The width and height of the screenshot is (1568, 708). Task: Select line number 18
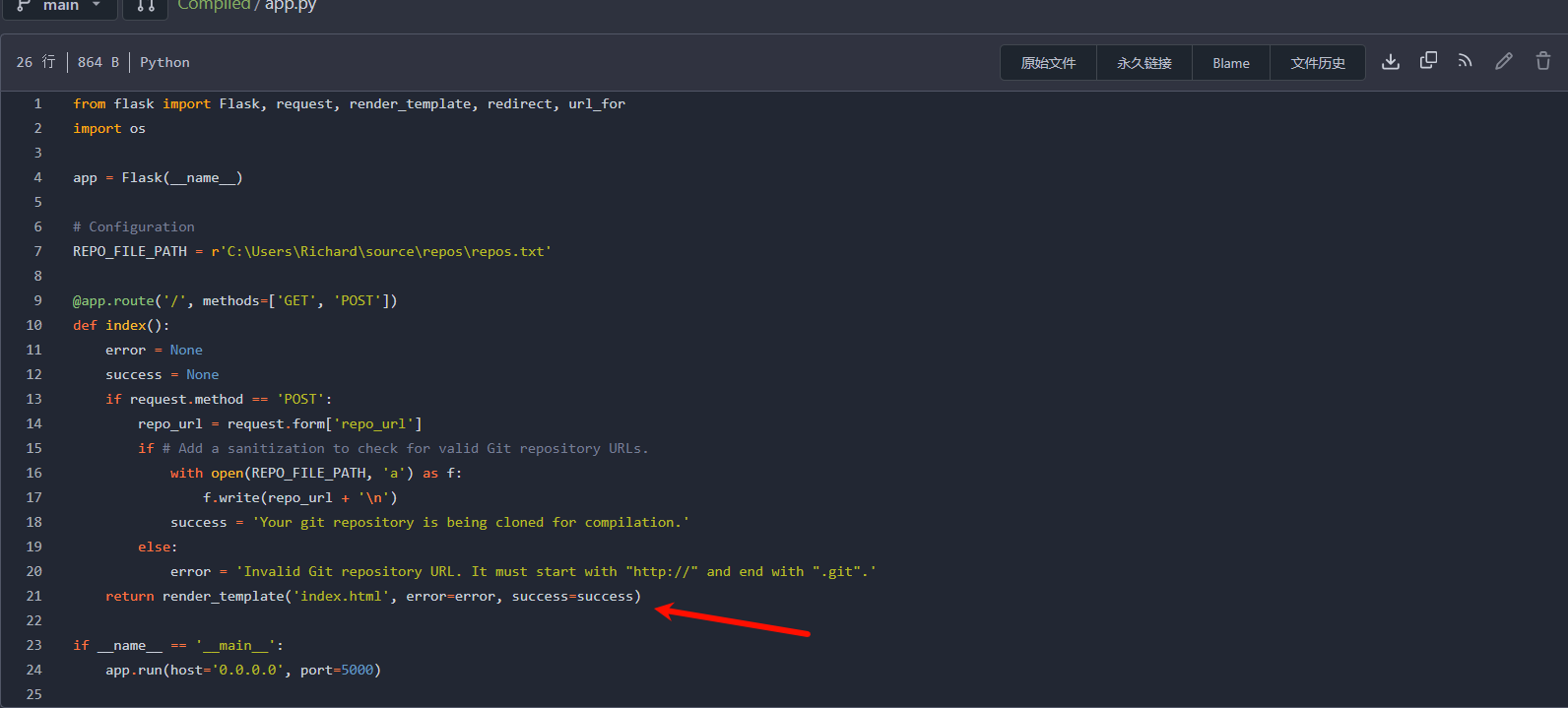[x=34, y=522]
